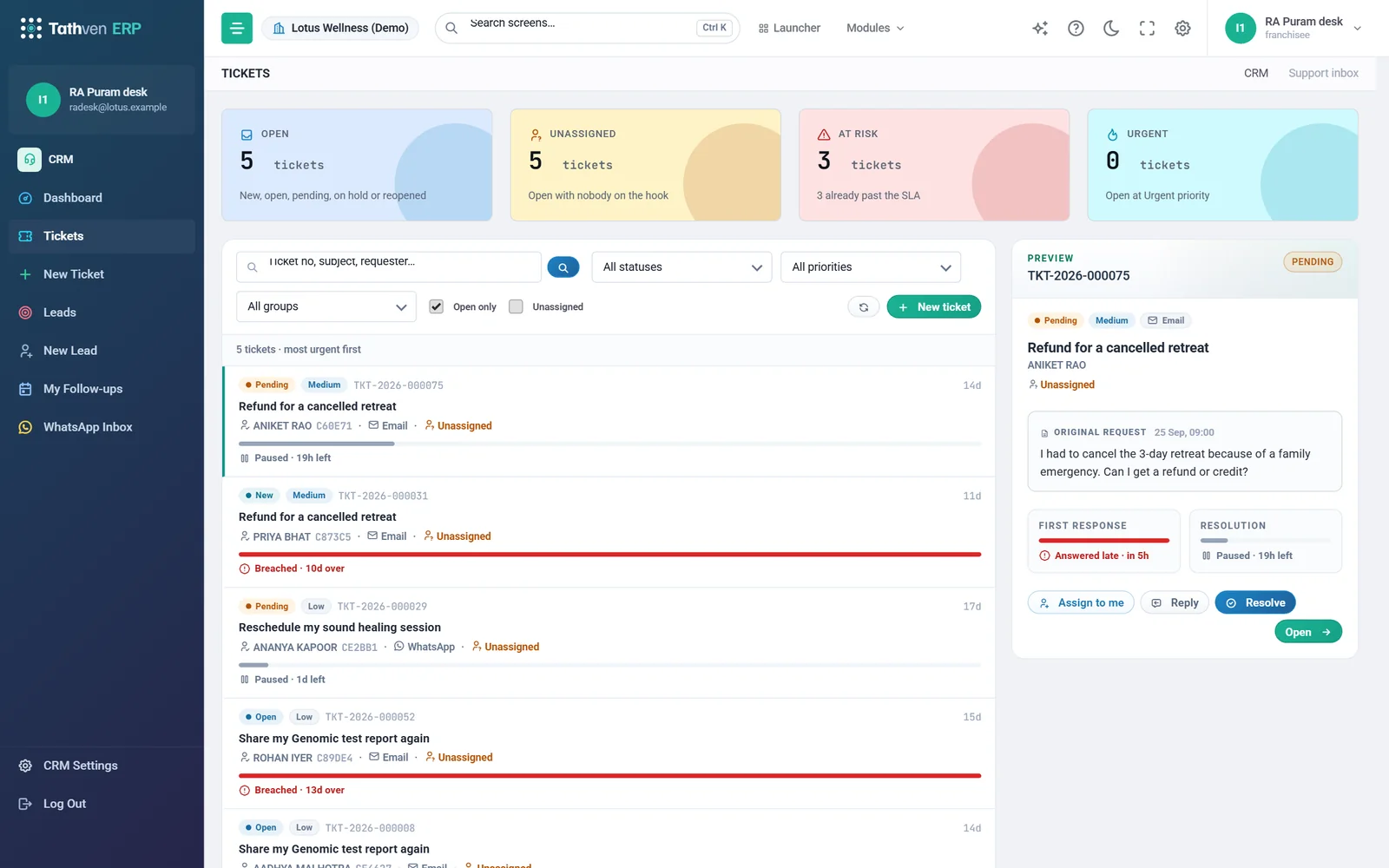The image size is (1389, 868).
Task: Switch to the CRM breadcrumb tab
Action: pyautogui.click(x=1255, y=73)
